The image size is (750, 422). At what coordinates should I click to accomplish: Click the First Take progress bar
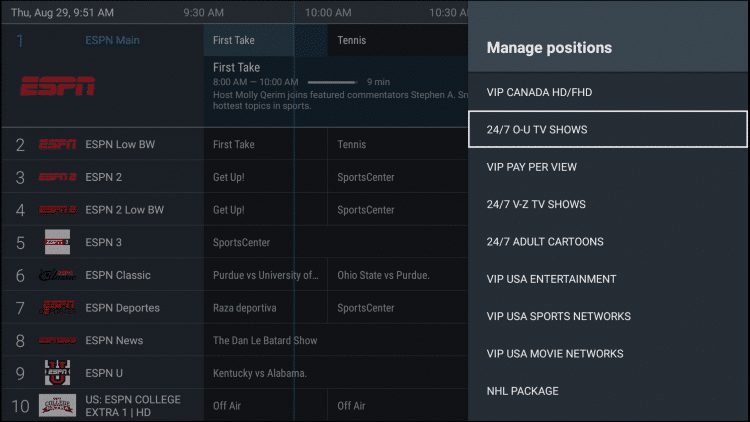click(x=332, y=82)
